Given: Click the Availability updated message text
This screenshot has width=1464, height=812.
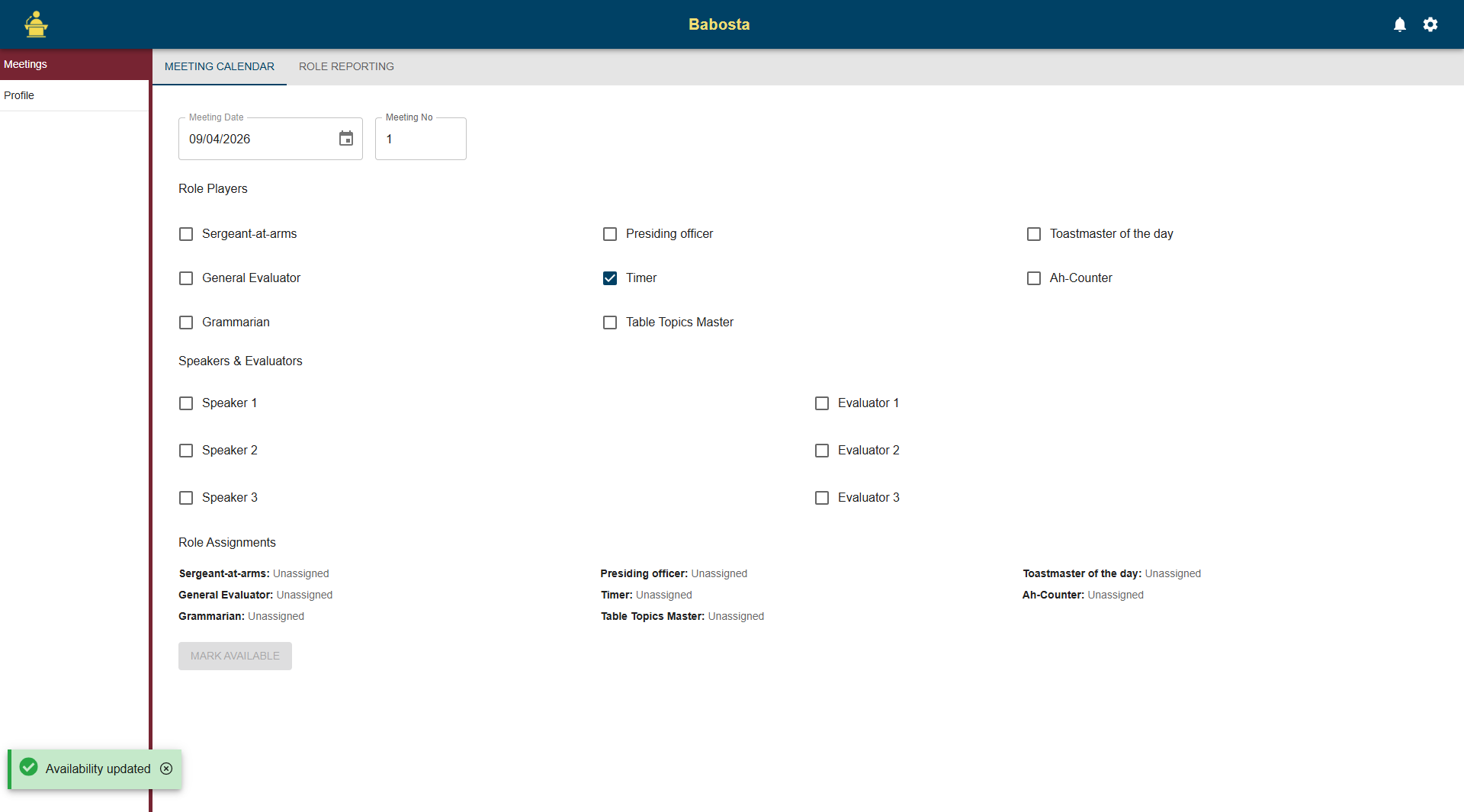Looking at the screenshot, I should [98, 769].
